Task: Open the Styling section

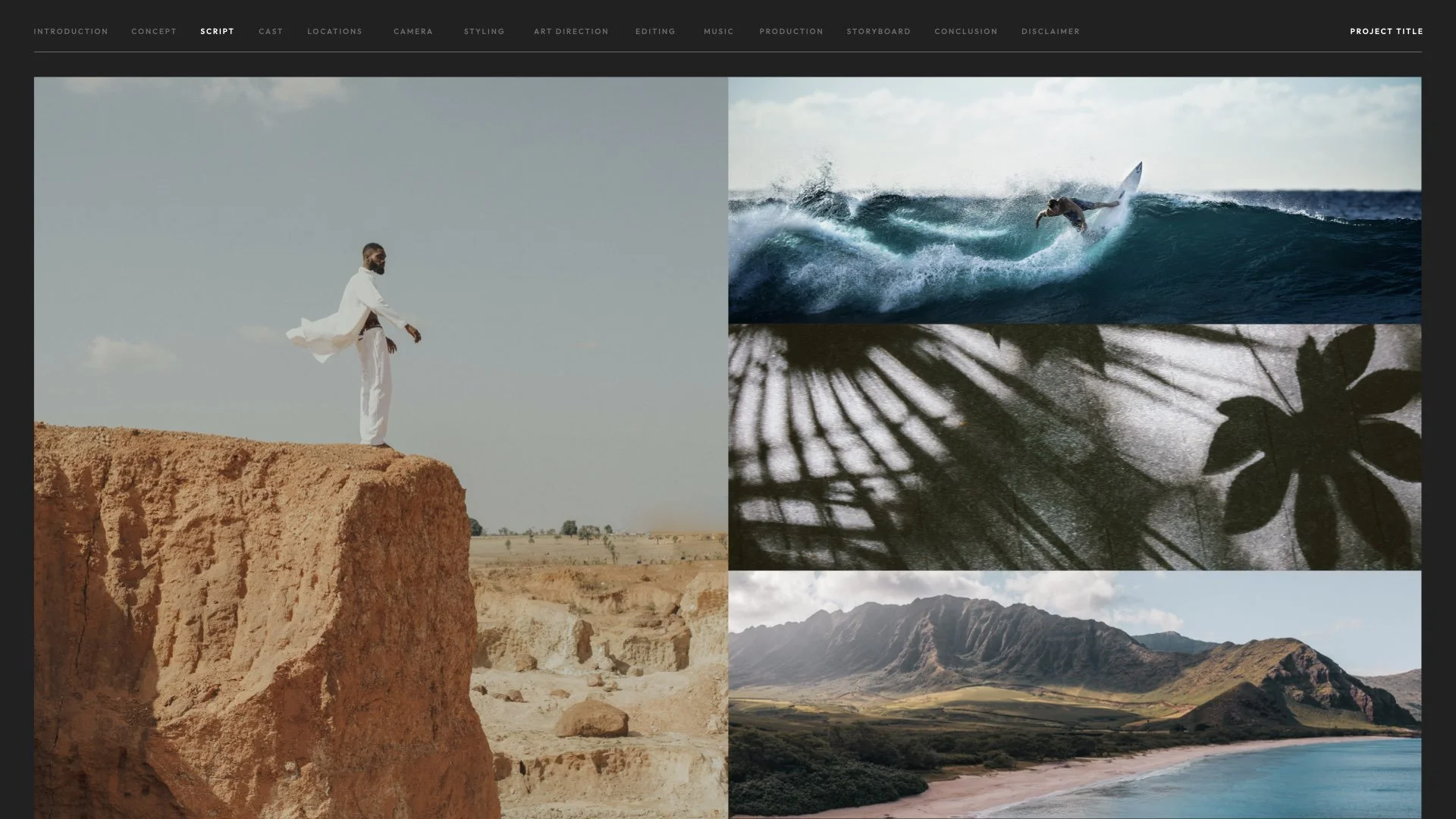Action: [x=484, y=31]
